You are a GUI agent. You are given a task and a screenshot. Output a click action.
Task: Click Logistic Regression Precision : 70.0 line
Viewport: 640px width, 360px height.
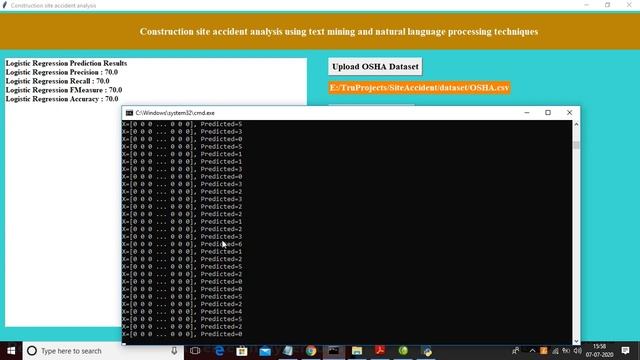point(62,72)
